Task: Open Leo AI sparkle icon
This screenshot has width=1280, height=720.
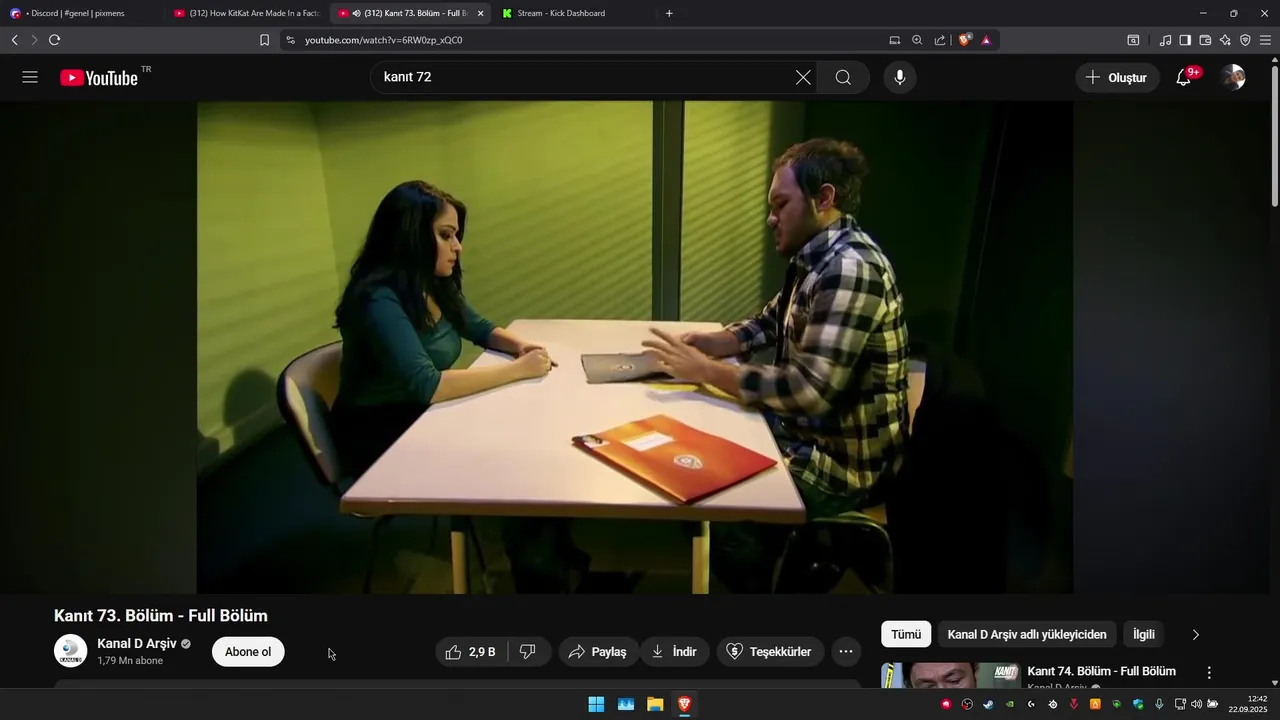Action: pyautogui.click(x=1225, y=40)
